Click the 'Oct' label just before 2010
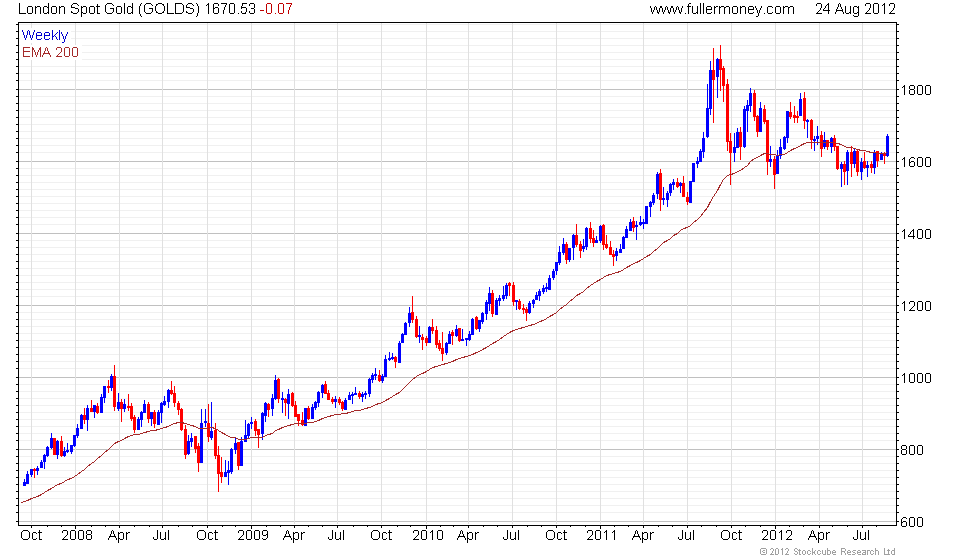 tap(381, 536)
